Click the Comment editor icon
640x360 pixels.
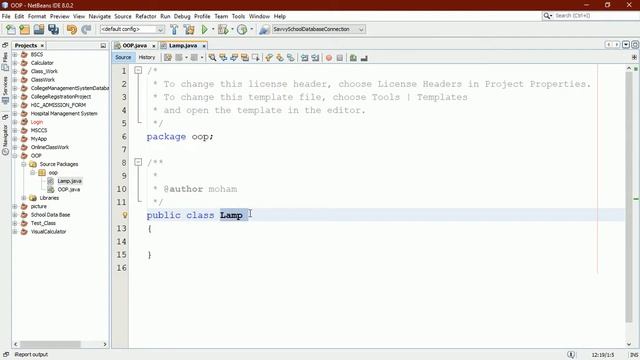click(x=353, y=58)
